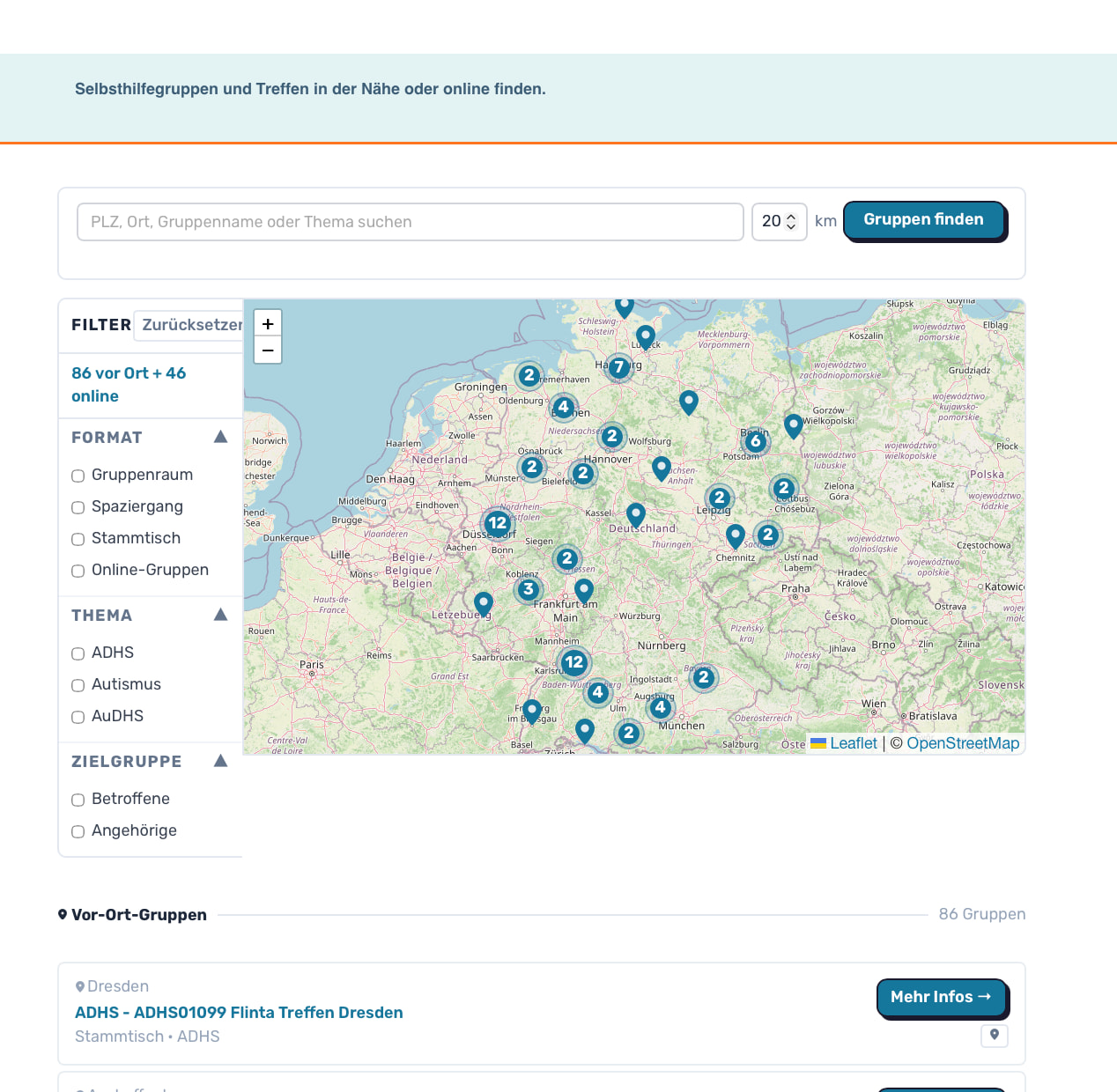Check the Online-Gruppen checkbox
The image size is (1117, 1092).
tap(78, 571)
